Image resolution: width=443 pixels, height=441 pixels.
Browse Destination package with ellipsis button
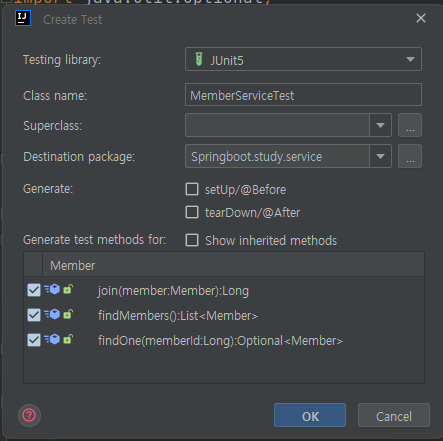point(410,156)
